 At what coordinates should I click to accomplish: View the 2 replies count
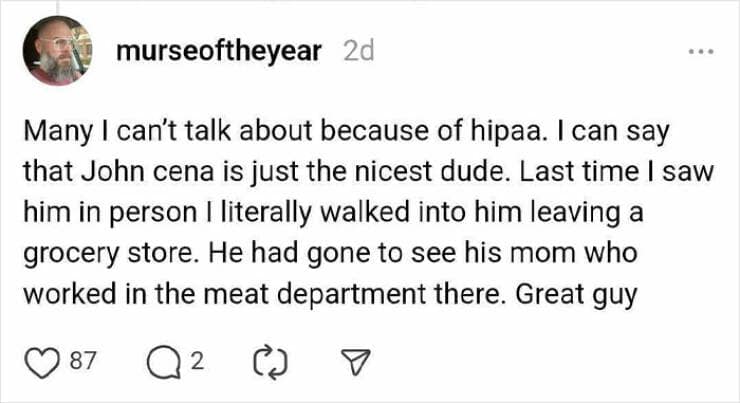tap(197, 361)
